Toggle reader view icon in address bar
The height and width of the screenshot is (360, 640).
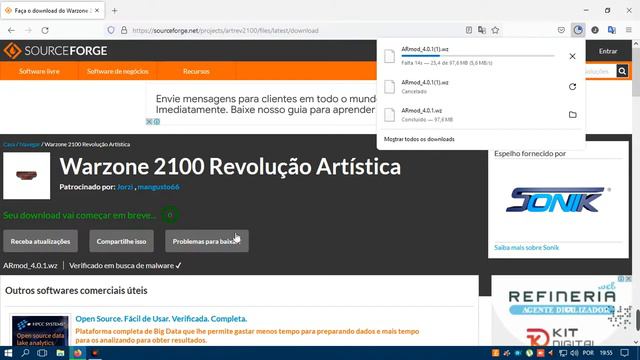point(469,30)
